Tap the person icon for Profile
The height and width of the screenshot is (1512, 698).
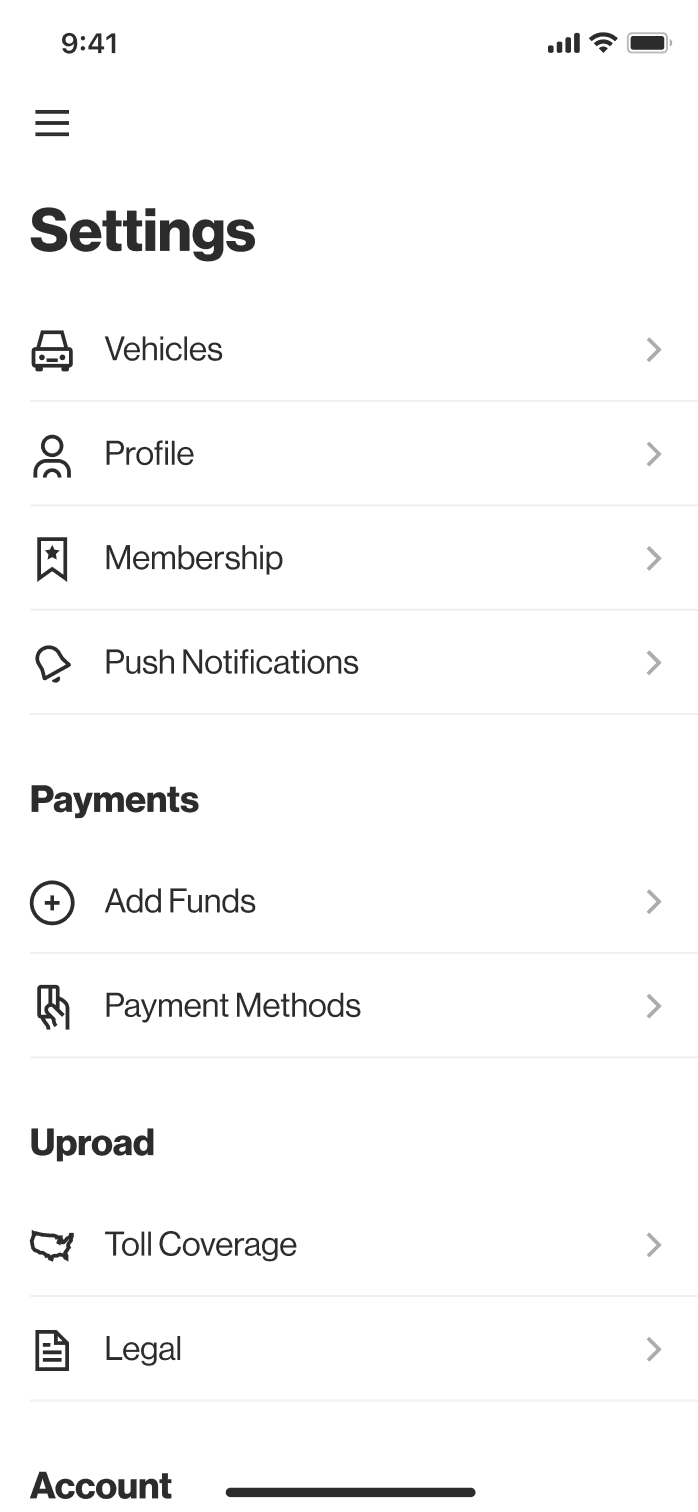pyautogui.click(x=52, y=455)
